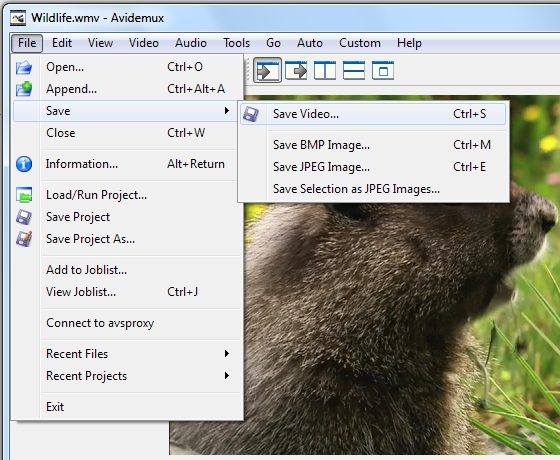Open the Auto menu
Screen dimensions: 560x460
[310, 43]
